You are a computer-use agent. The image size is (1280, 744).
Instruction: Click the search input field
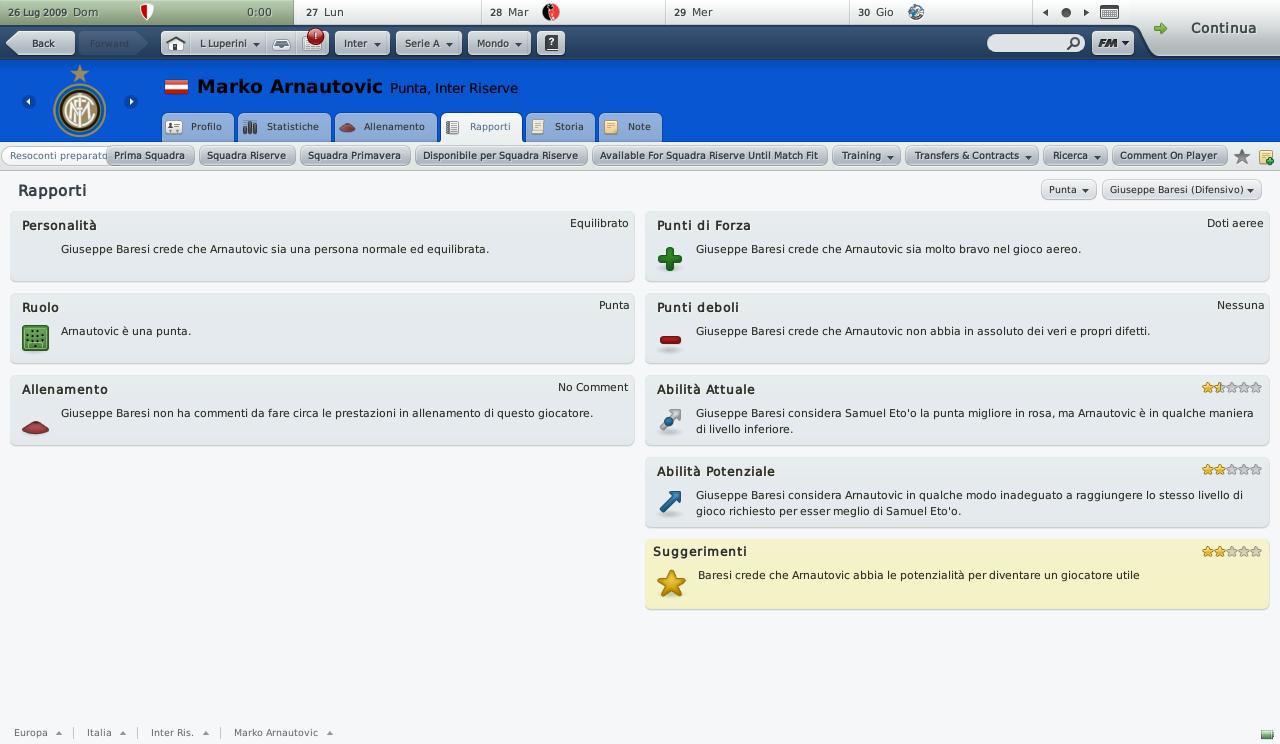[1035, 43]
